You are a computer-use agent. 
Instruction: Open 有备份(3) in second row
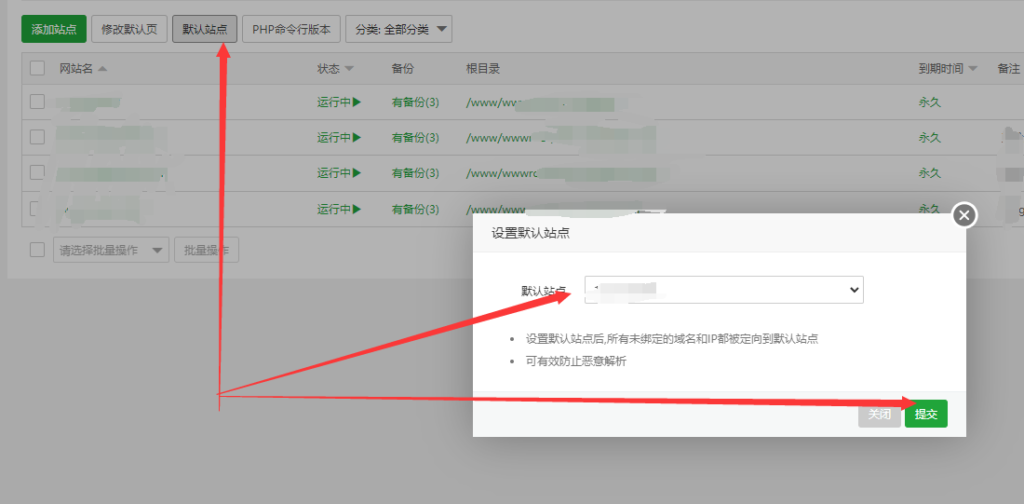point(415,138)
